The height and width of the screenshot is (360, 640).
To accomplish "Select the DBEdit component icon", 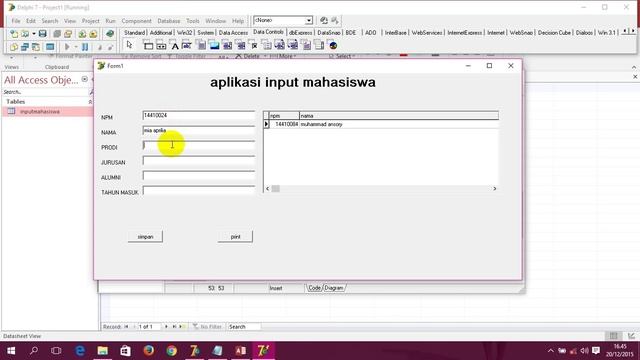I will (187, 45).
